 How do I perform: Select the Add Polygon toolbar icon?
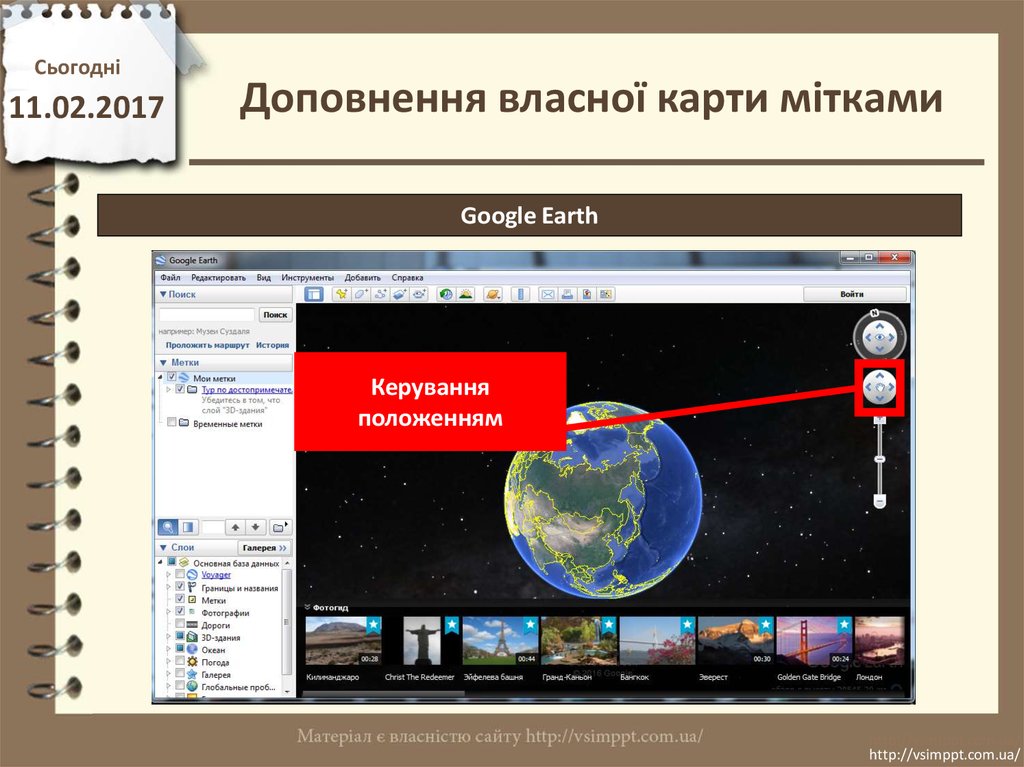tap(361, 294)
